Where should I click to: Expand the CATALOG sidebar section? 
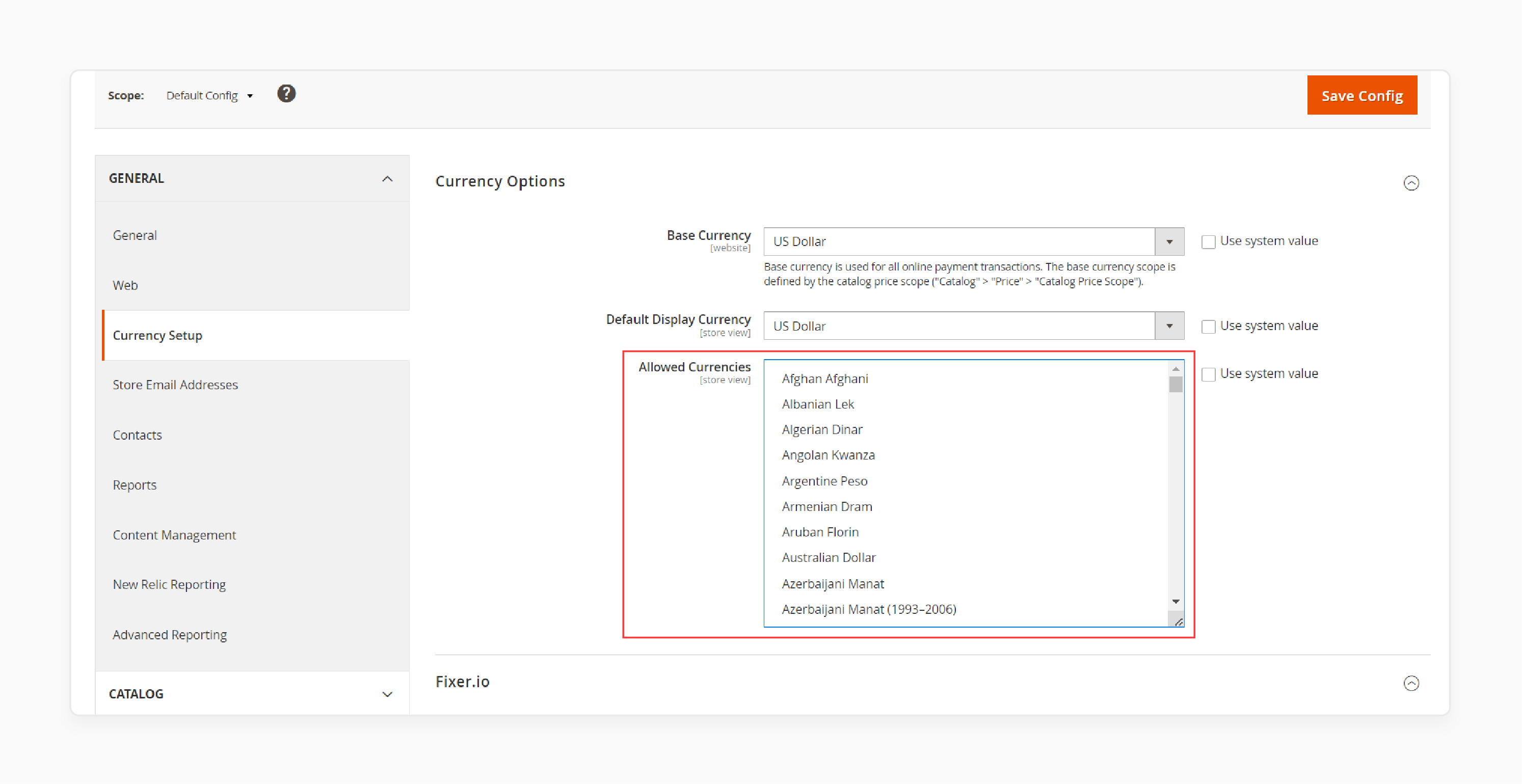point(252,694)
